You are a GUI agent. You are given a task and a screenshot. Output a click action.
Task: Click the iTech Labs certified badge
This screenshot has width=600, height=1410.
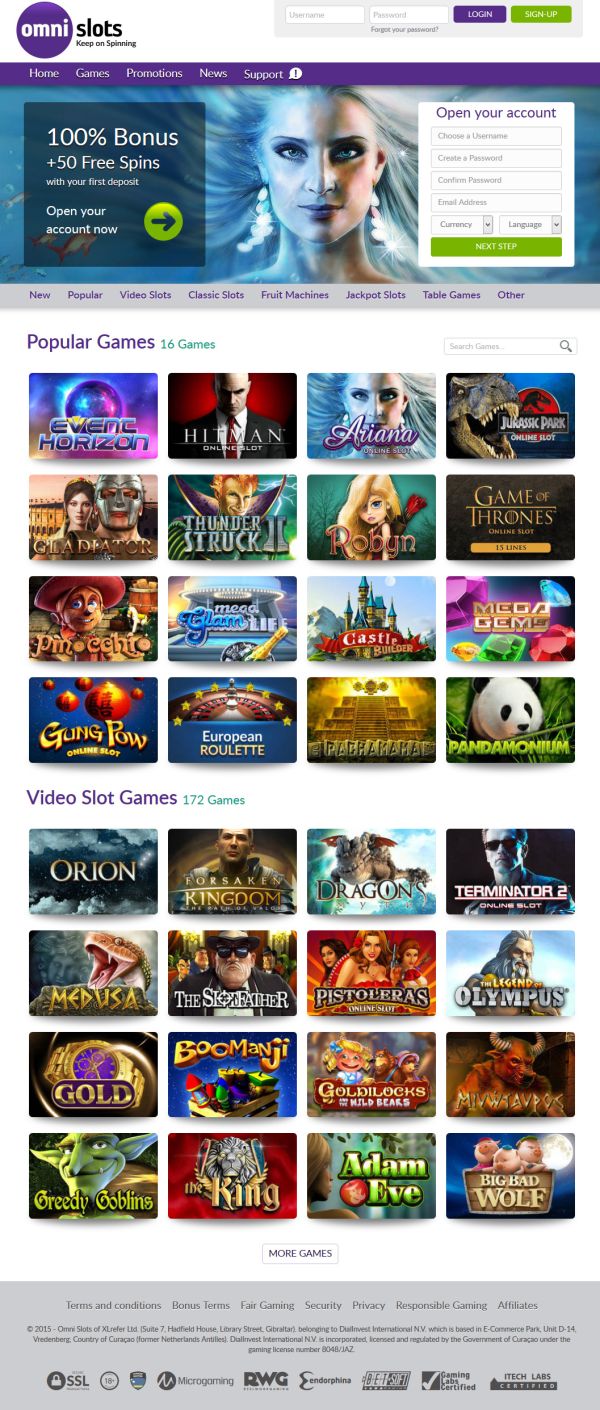click(523, 1382)
